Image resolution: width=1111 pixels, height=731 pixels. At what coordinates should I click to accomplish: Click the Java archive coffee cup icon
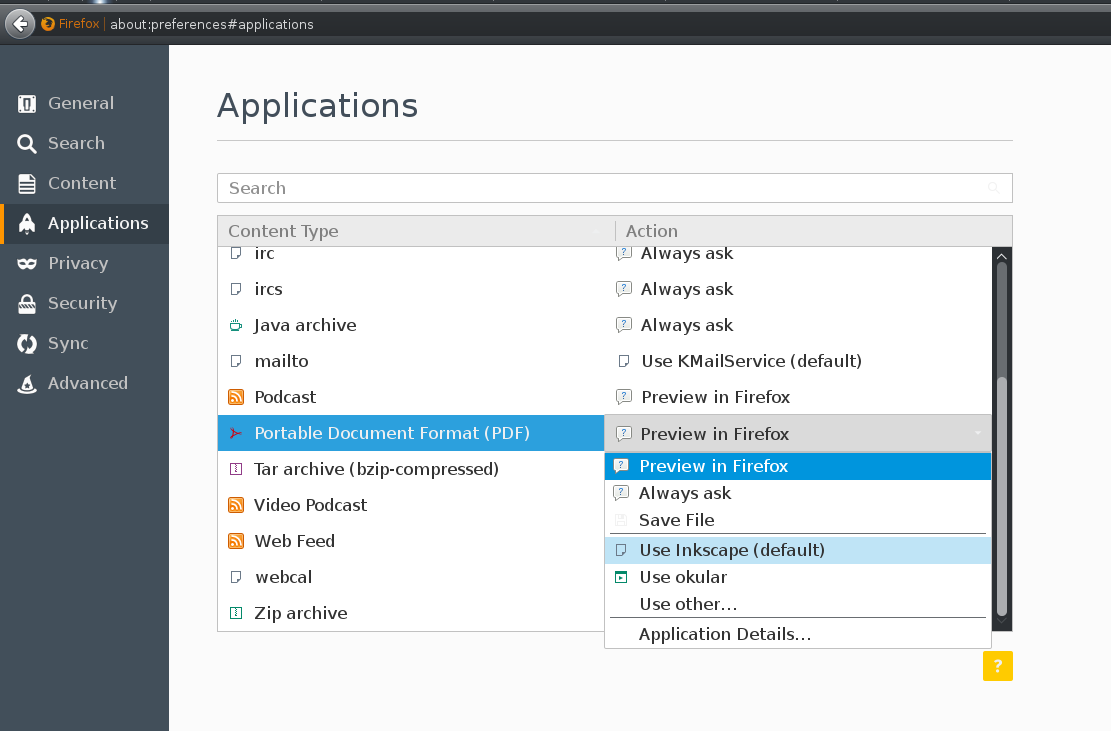pos(236,325)
